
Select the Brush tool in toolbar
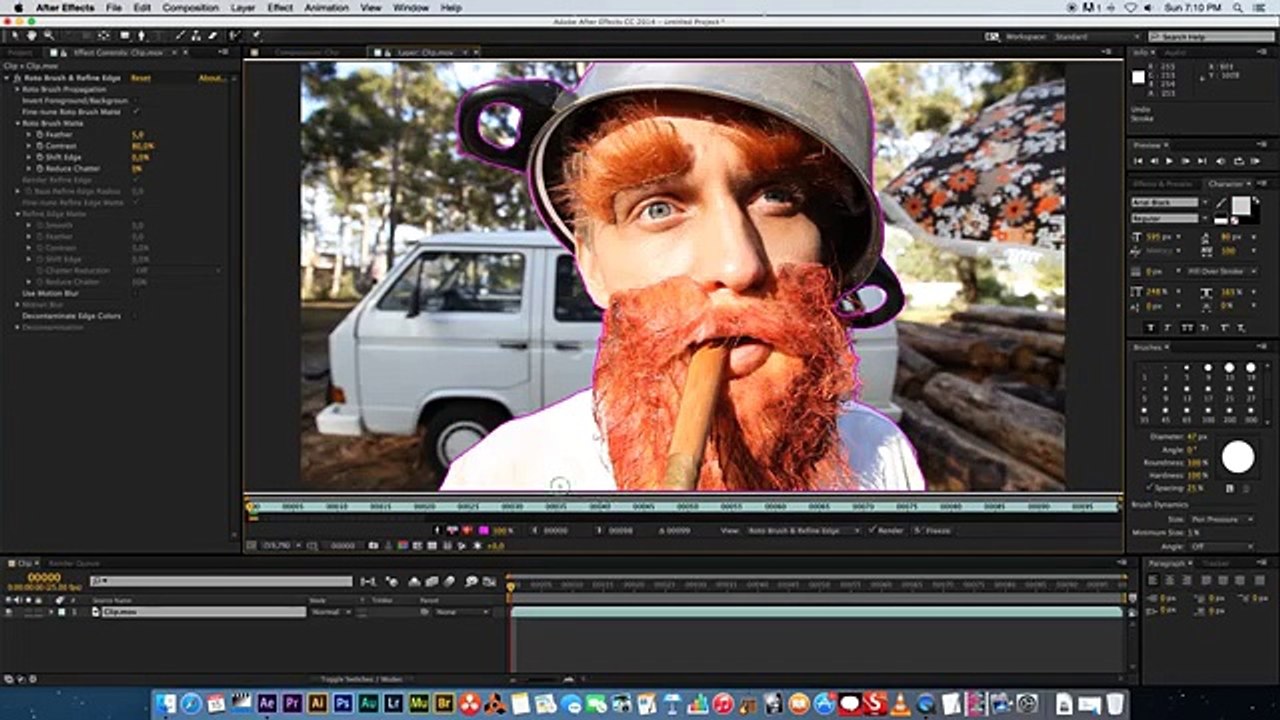click(180, 36)
